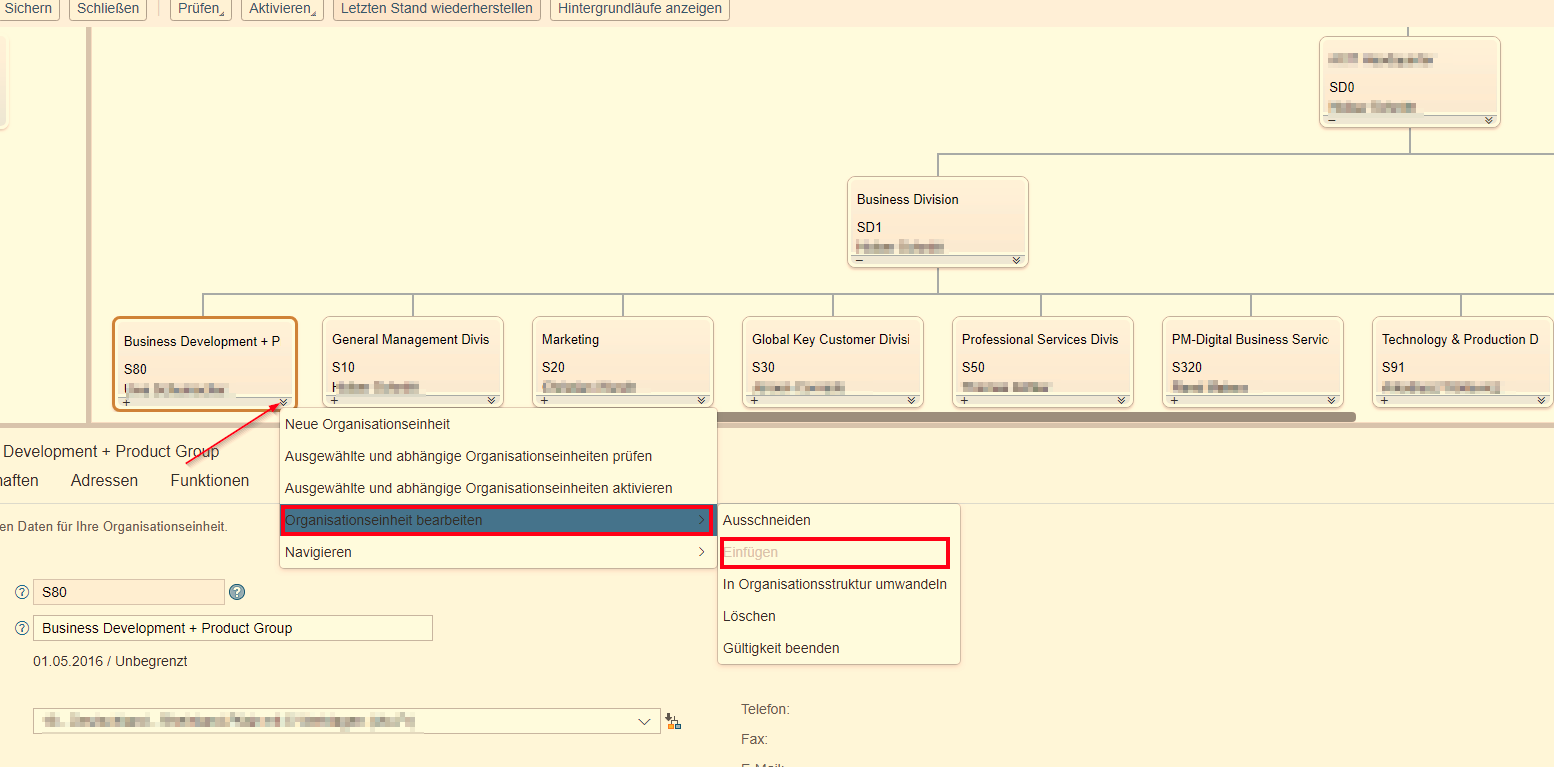Click the Fax: label

coord(754,739)
